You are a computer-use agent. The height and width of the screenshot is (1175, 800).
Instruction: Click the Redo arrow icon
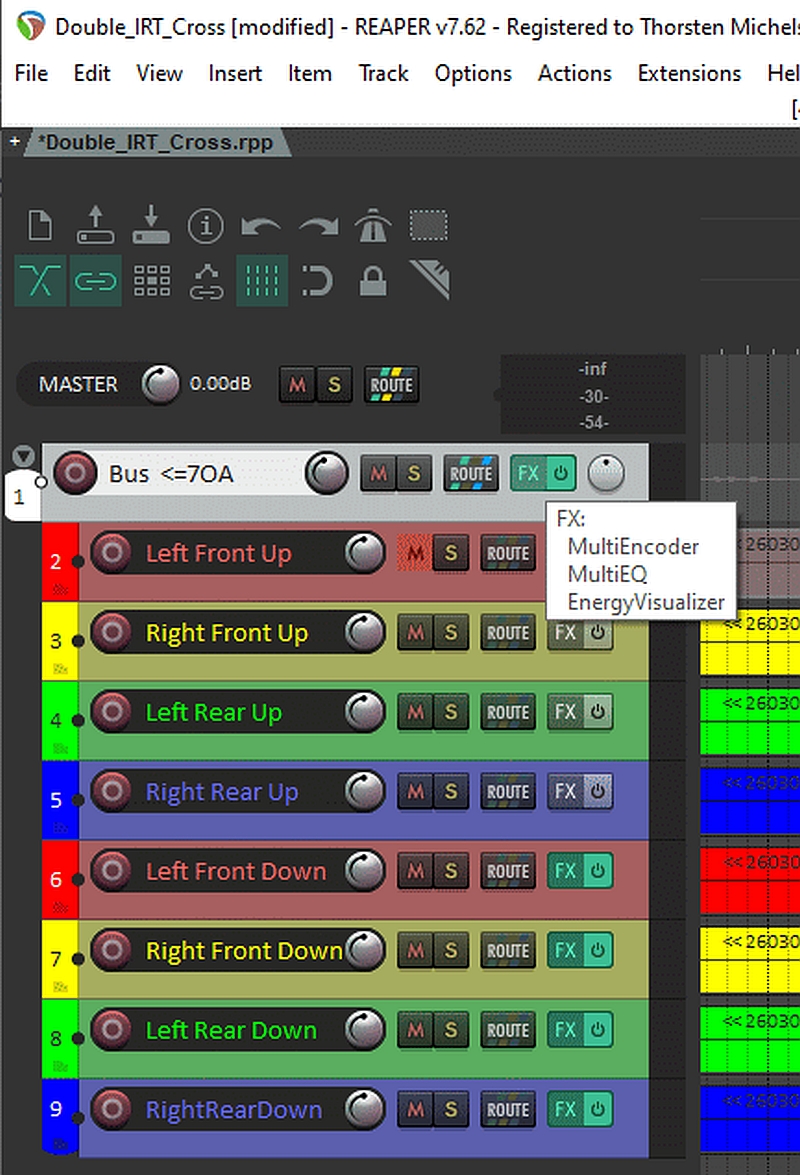tap(318, 227)
